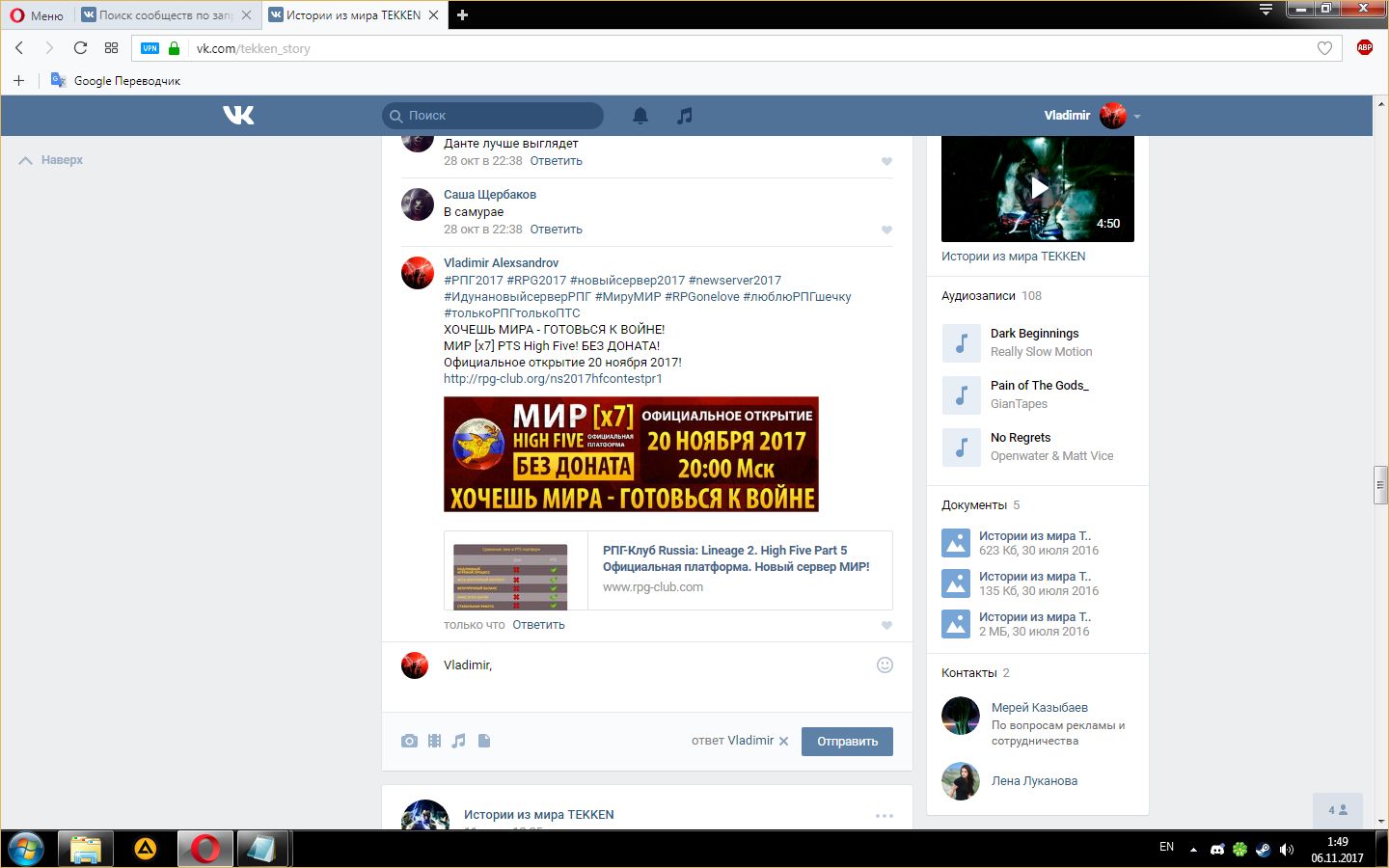Remove the 'ответ Vladimir' reply target
1389x868 pixels.
click(783, 742)
